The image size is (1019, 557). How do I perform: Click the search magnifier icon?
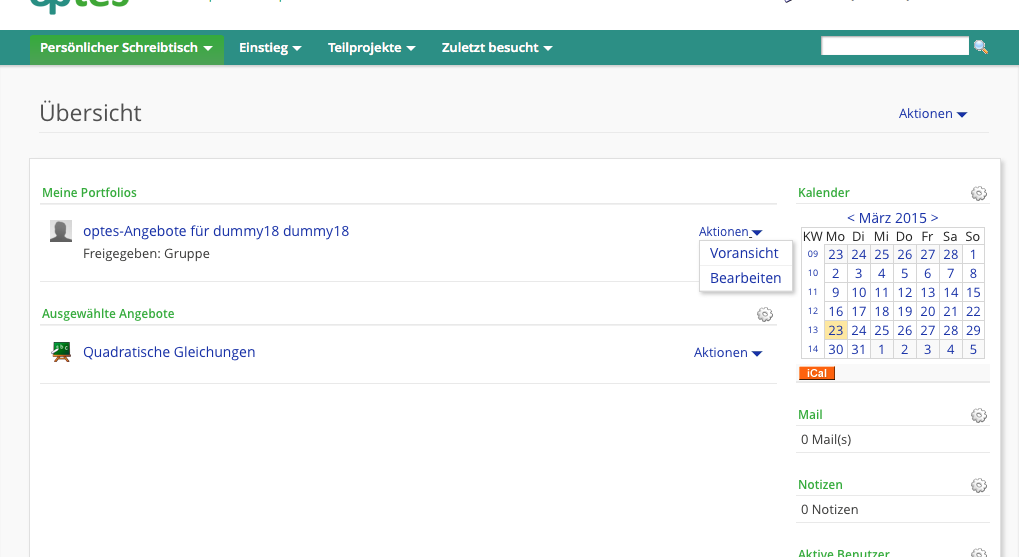click(980, 47)
